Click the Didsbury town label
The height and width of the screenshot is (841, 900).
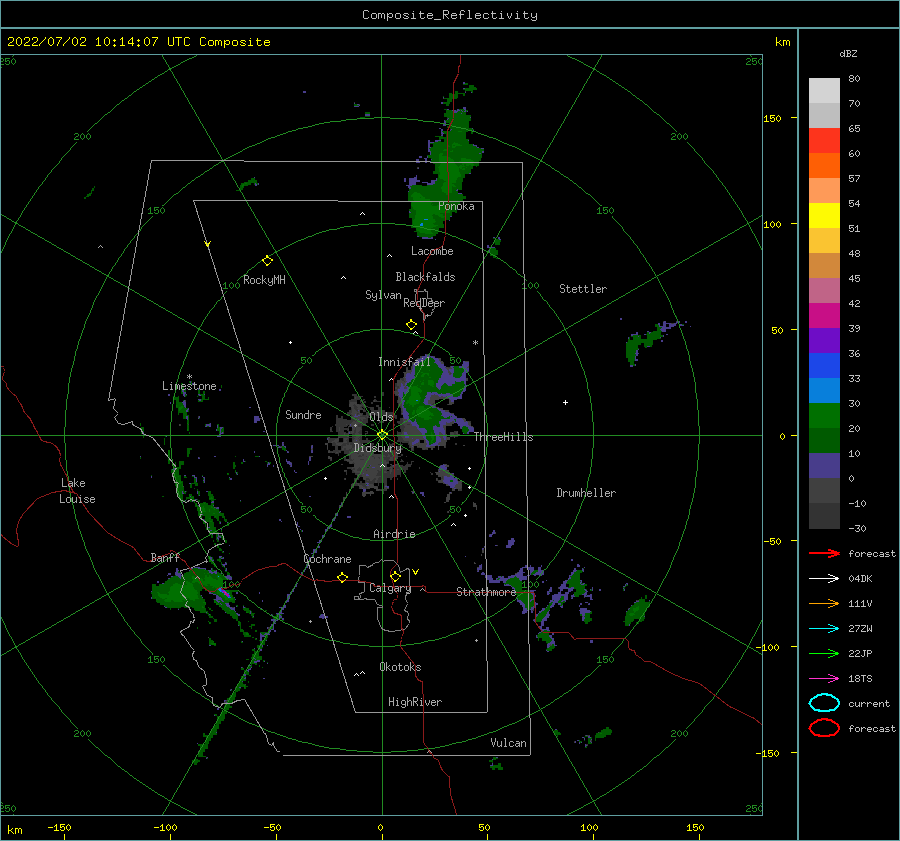pos(377,448)
